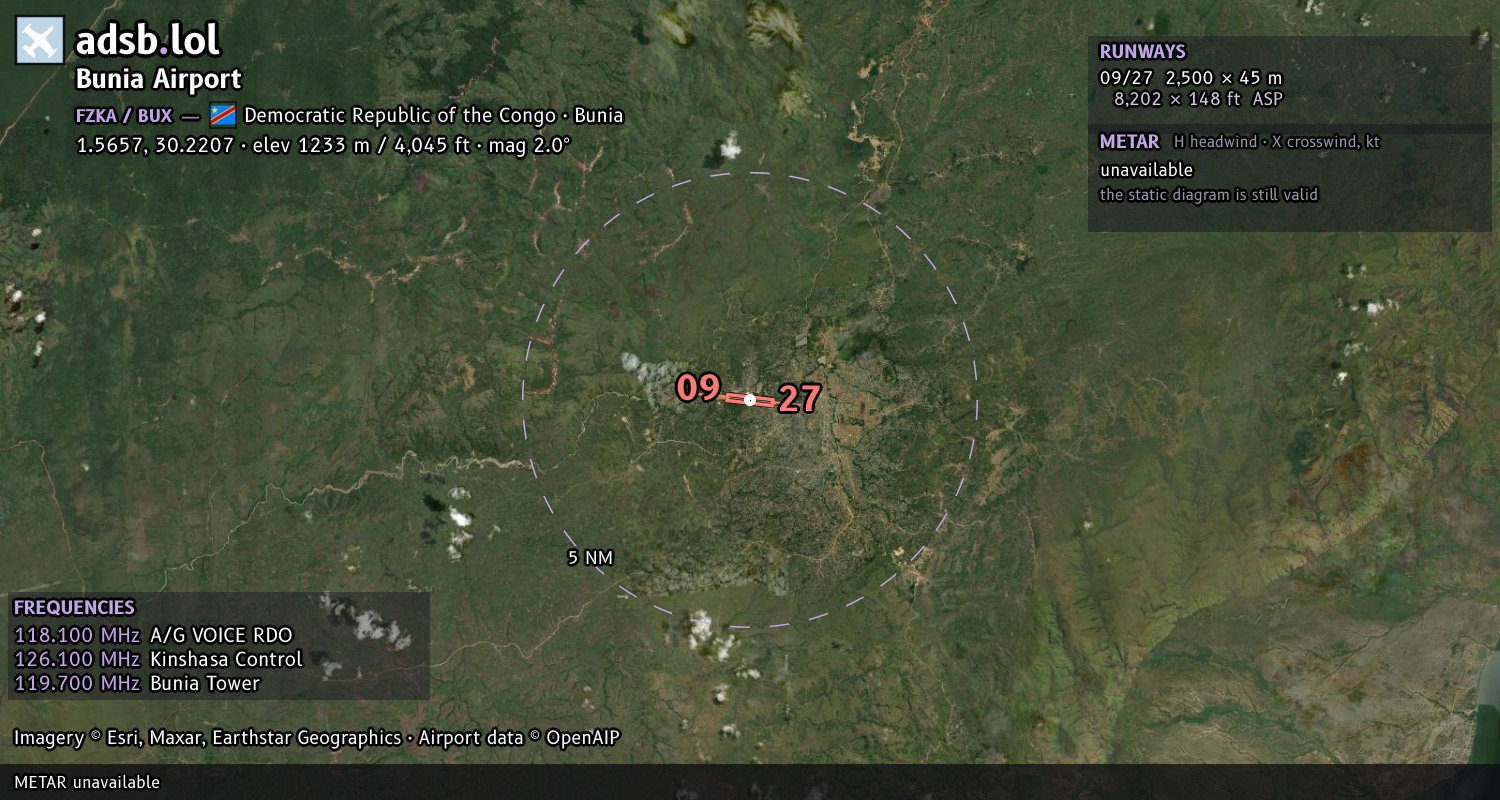Click the Esri imagery attribution text

(317, 738)
